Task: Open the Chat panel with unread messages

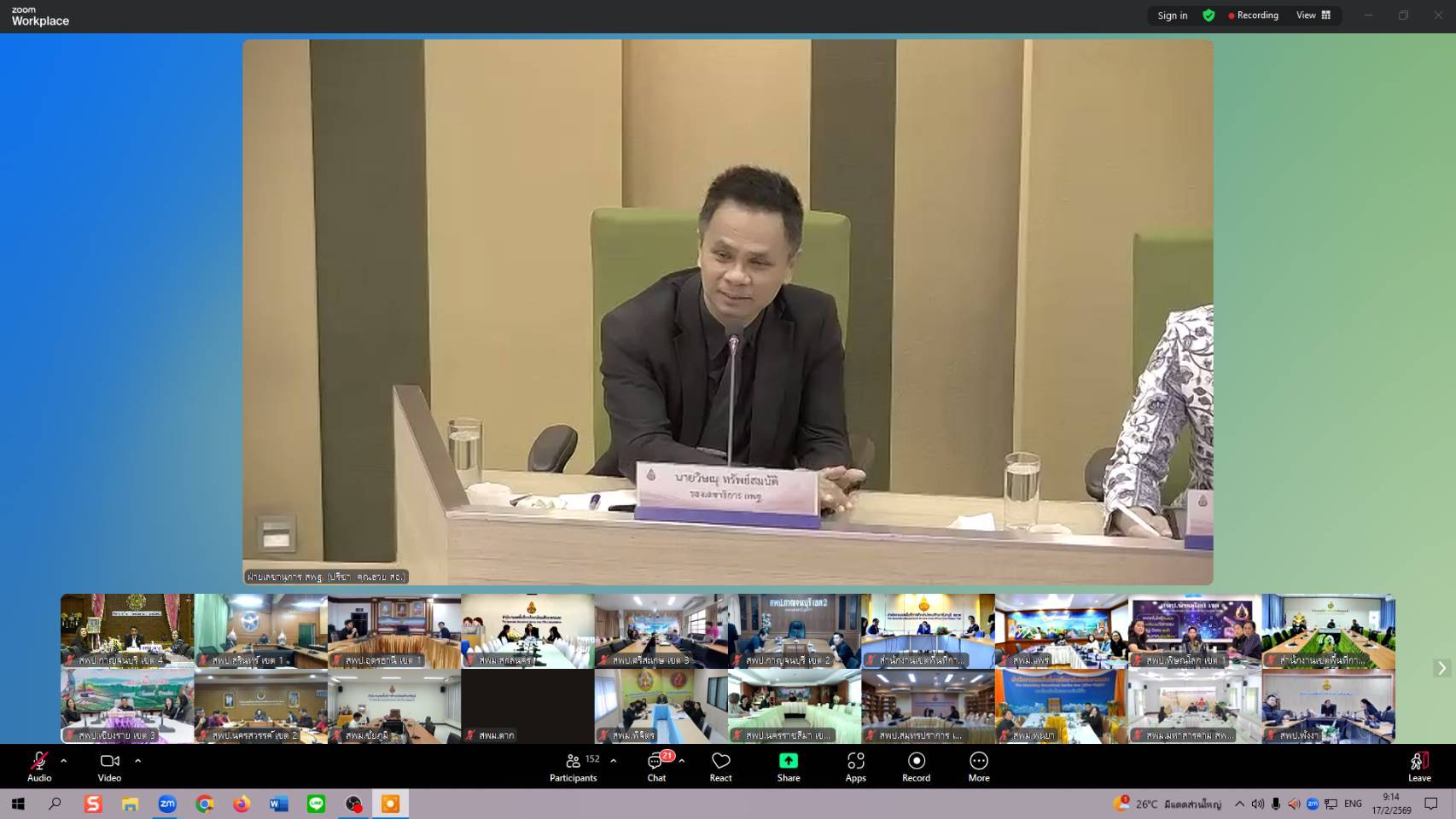Action: click(656, 765)
